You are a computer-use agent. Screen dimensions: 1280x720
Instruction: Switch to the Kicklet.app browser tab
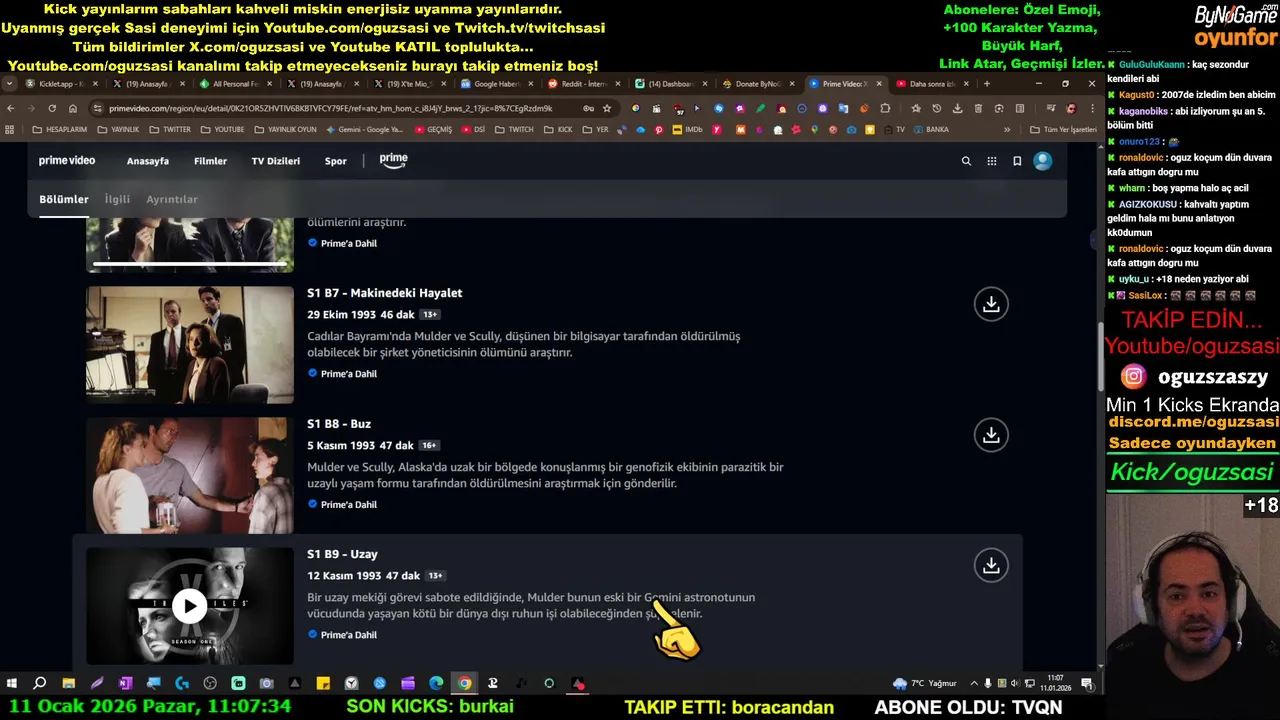coord(60,84)
